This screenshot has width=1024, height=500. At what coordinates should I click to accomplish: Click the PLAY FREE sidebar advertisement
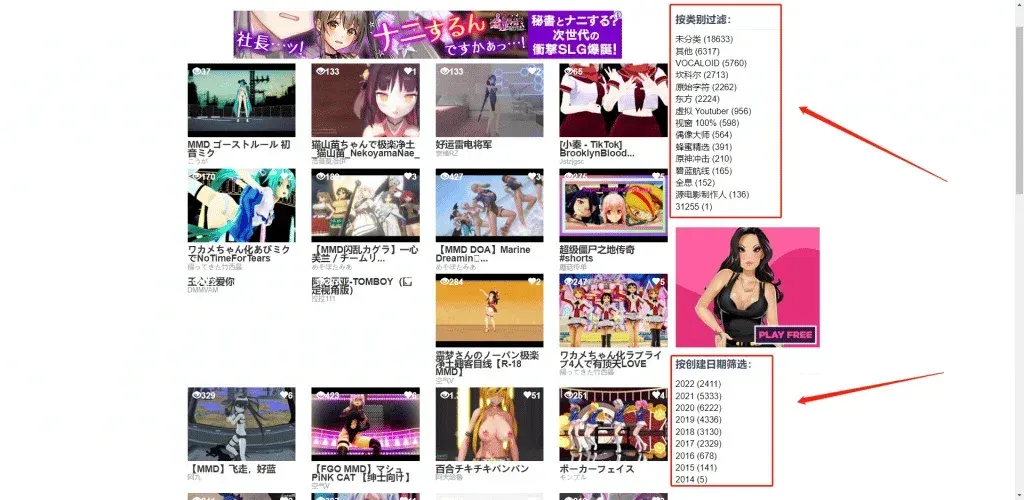pyautogui.click(x=748, y=287)
